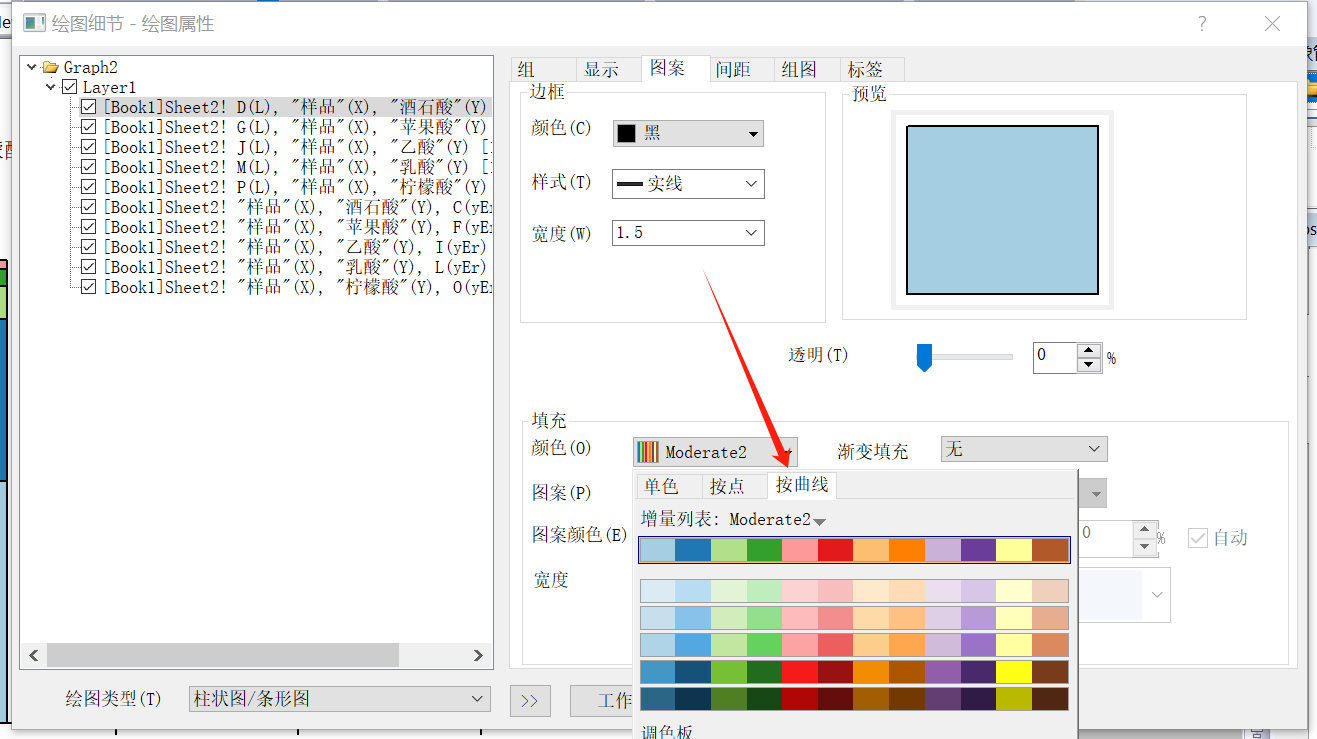
Task: Open the 按点 color tab
Action: point(727,486)
